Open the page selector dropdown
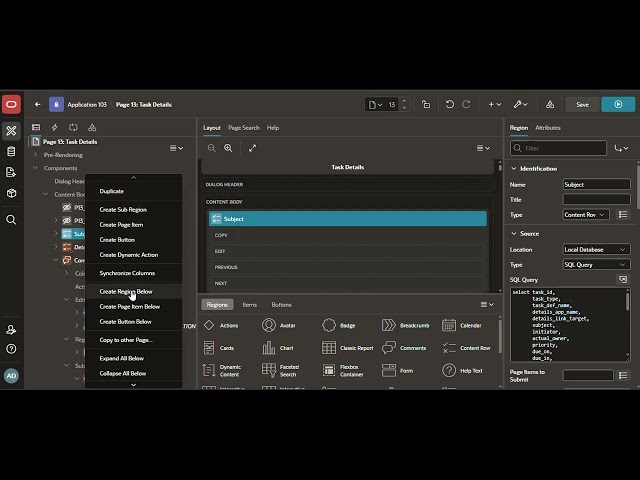The width and height of the screenshot is (640, 480). pyautogui.click(x=376, y=104)
